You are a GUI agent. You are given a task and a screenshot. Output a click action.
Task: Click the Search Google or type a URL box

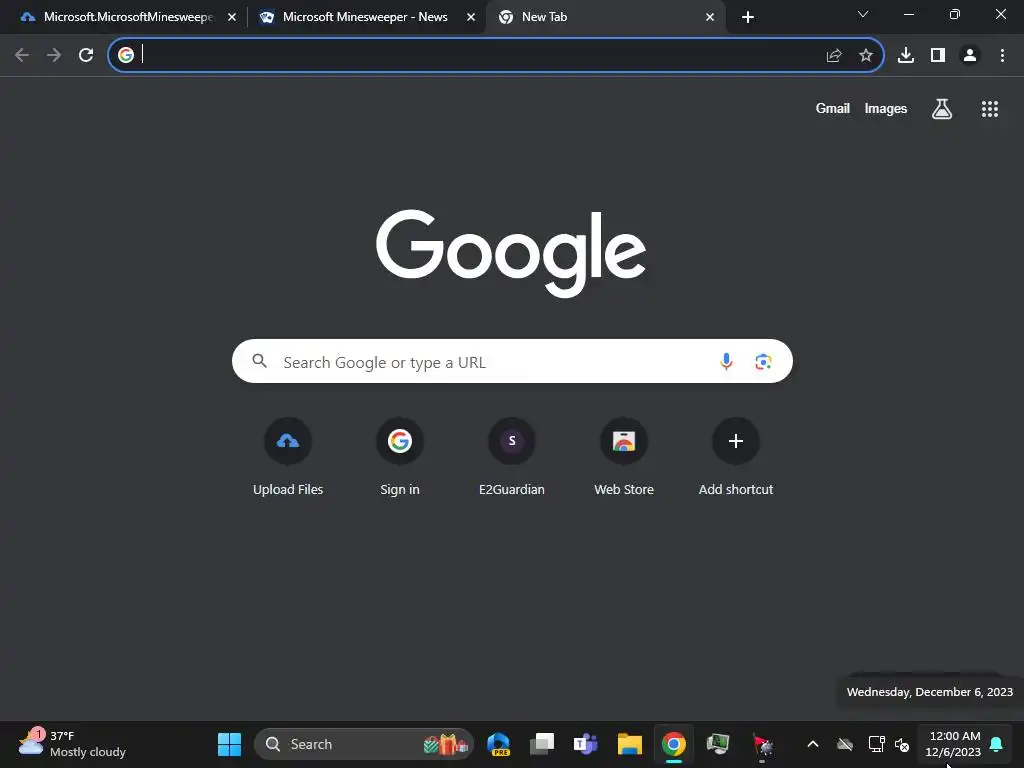pyautogui.click(x=512, y=361)
